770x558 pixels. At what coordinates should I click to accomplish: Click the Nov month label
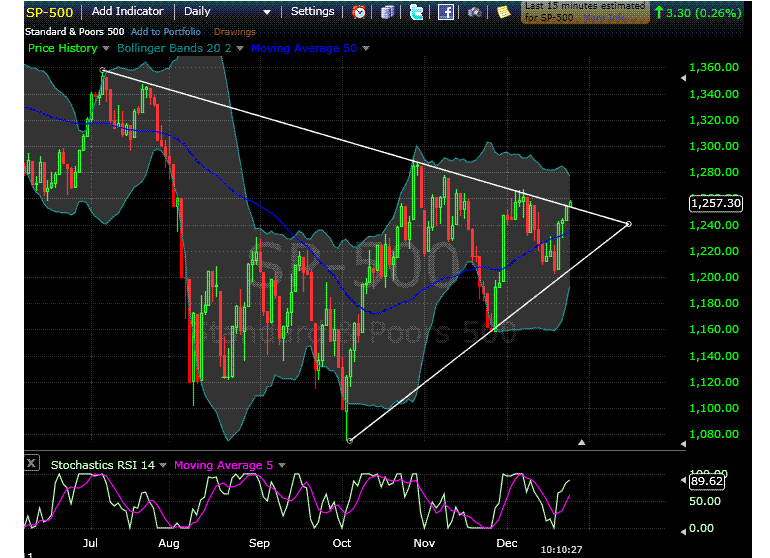click(424, 543)
